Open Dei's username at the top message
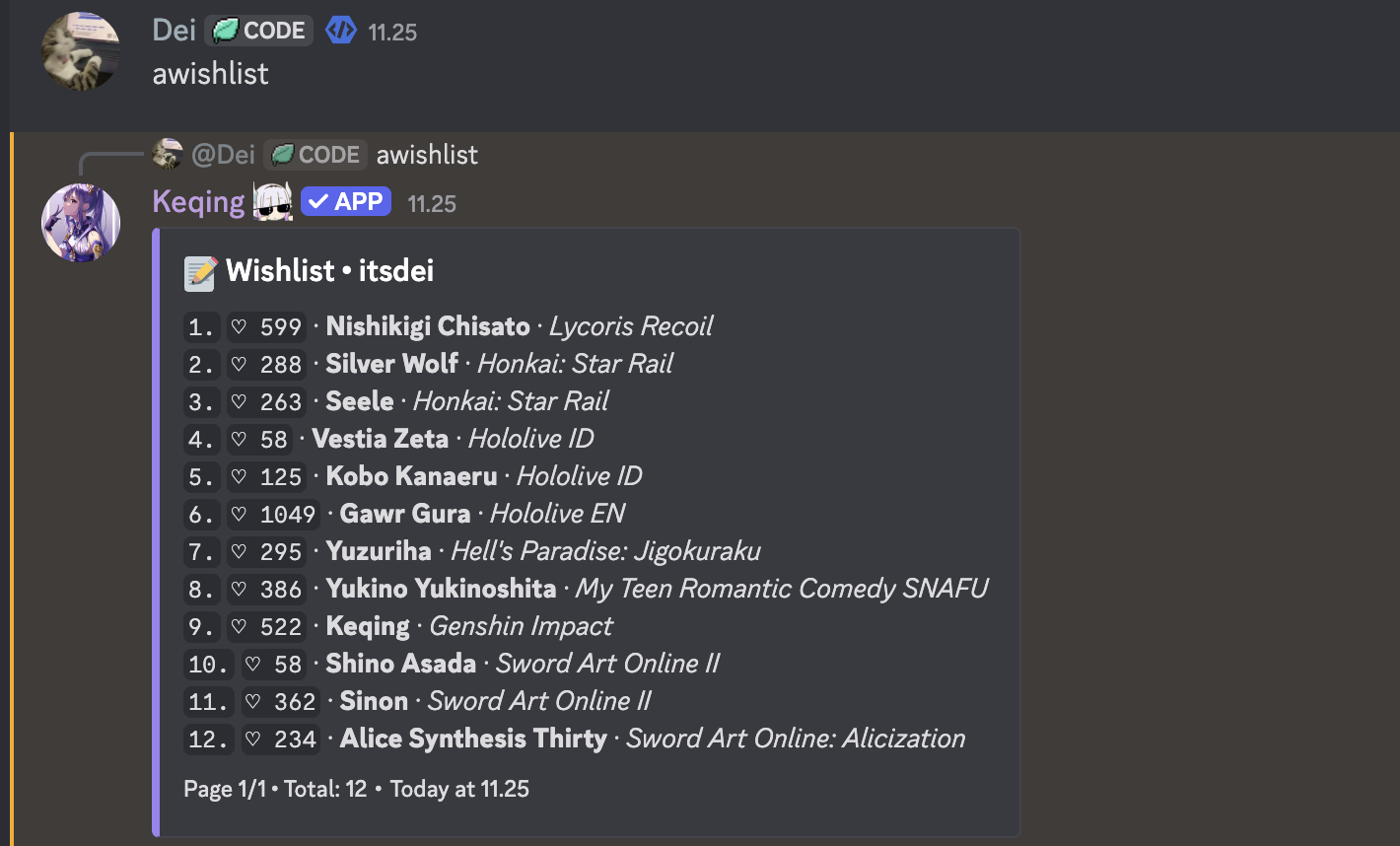The width and height of the screenshot is (1400, 846). pos(175,31)
